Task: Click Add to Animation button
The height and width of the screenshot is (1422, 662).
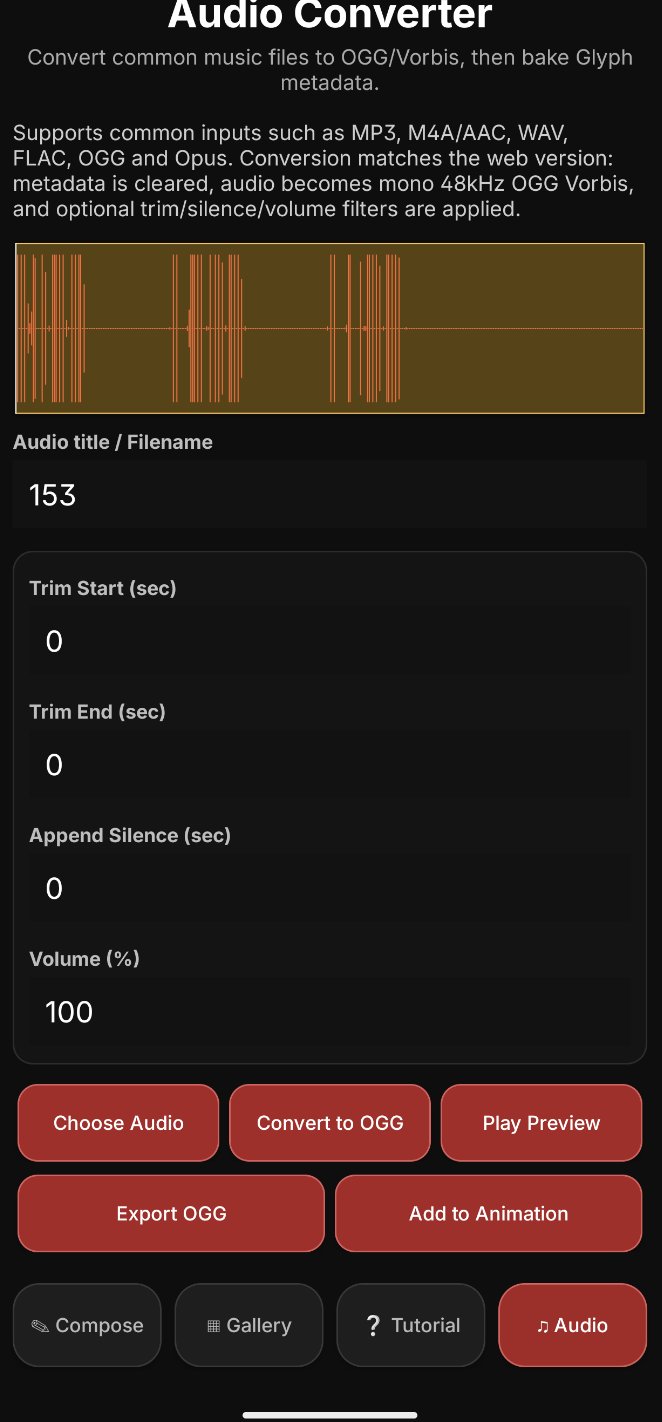Action: click(x=488, y=1213)
